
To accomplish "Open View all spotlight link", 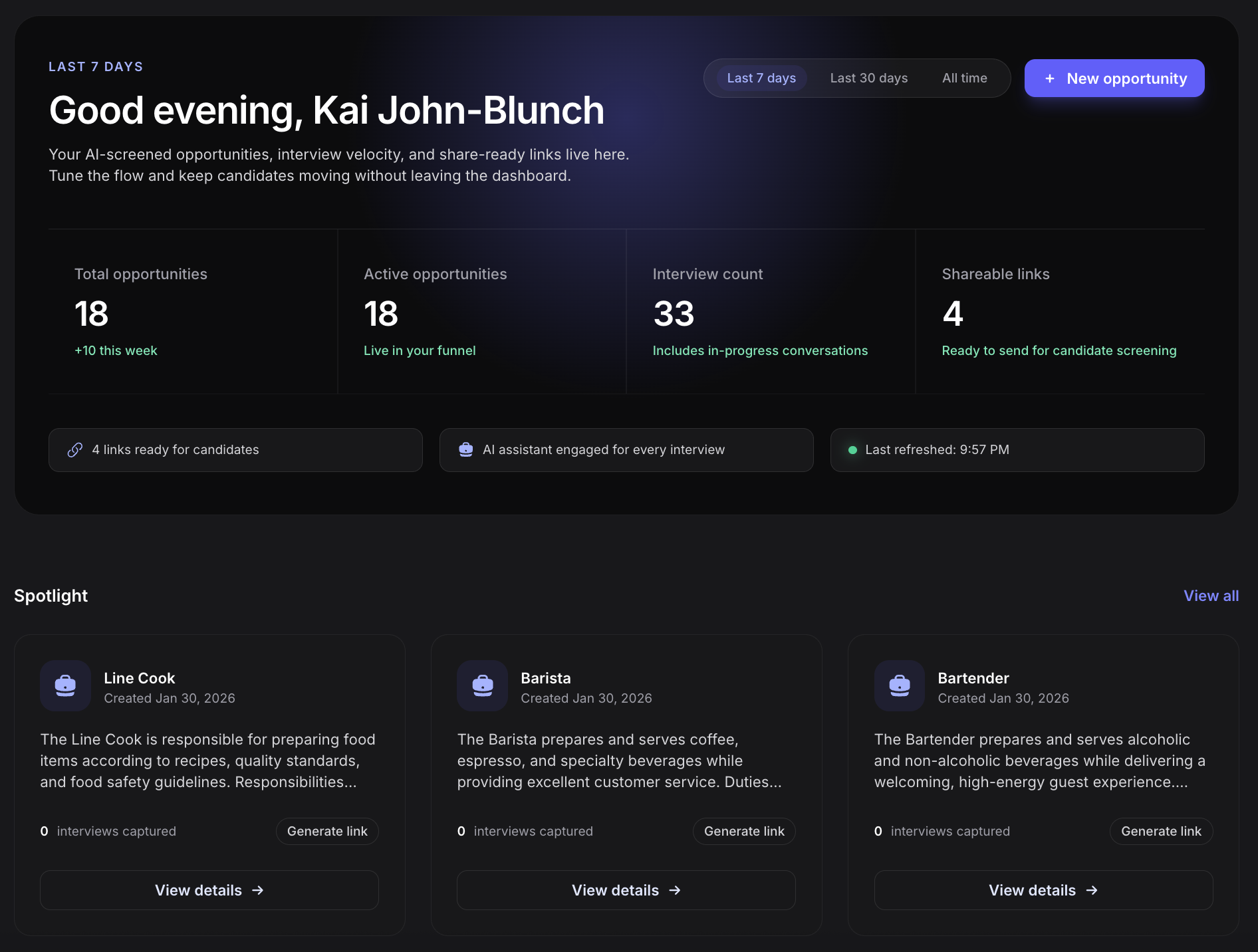I will (1211, 596).
